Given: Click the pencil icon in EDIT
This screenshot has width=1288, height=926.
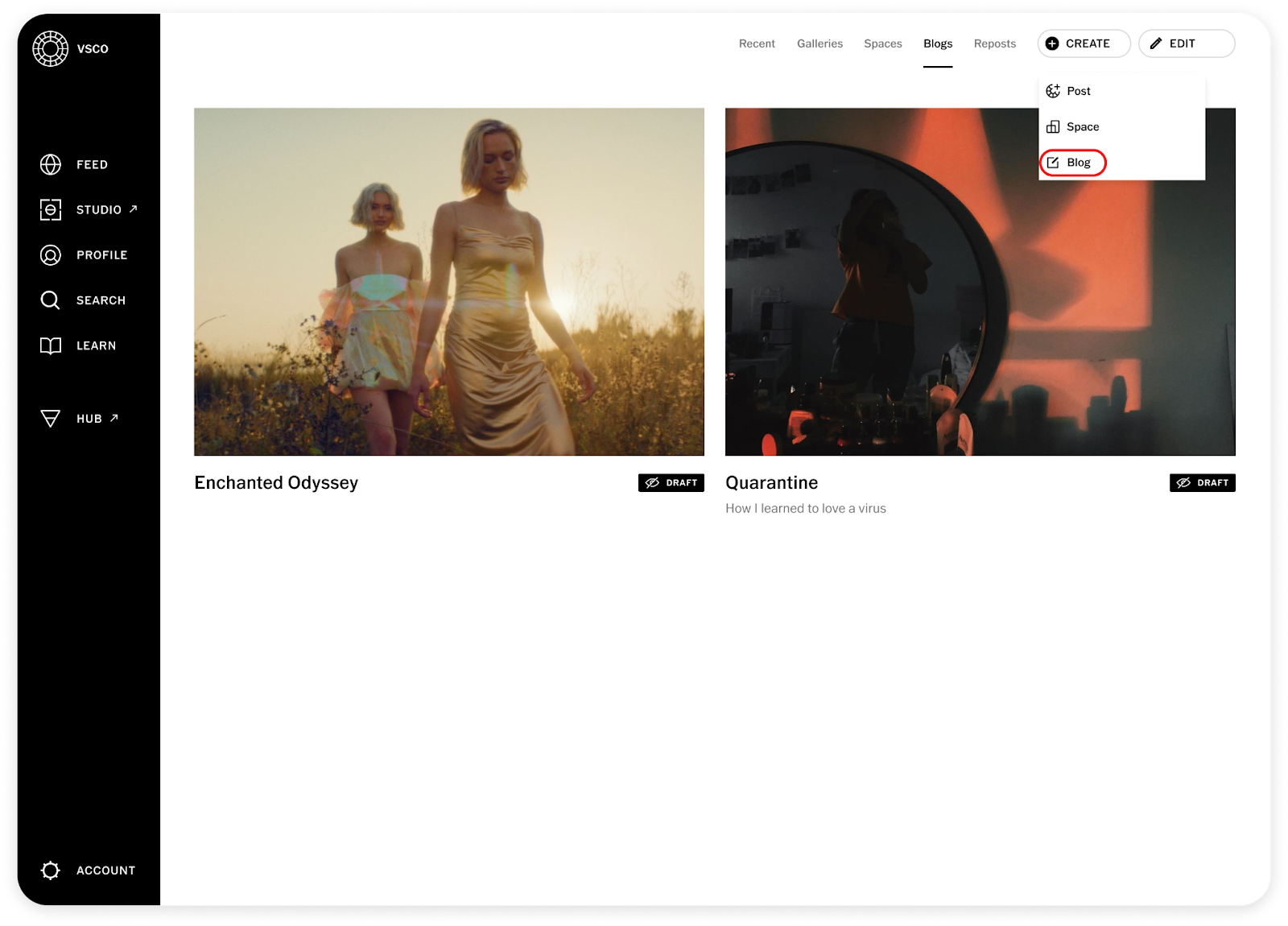Looking at the screenshot, I should point(1156,43).
